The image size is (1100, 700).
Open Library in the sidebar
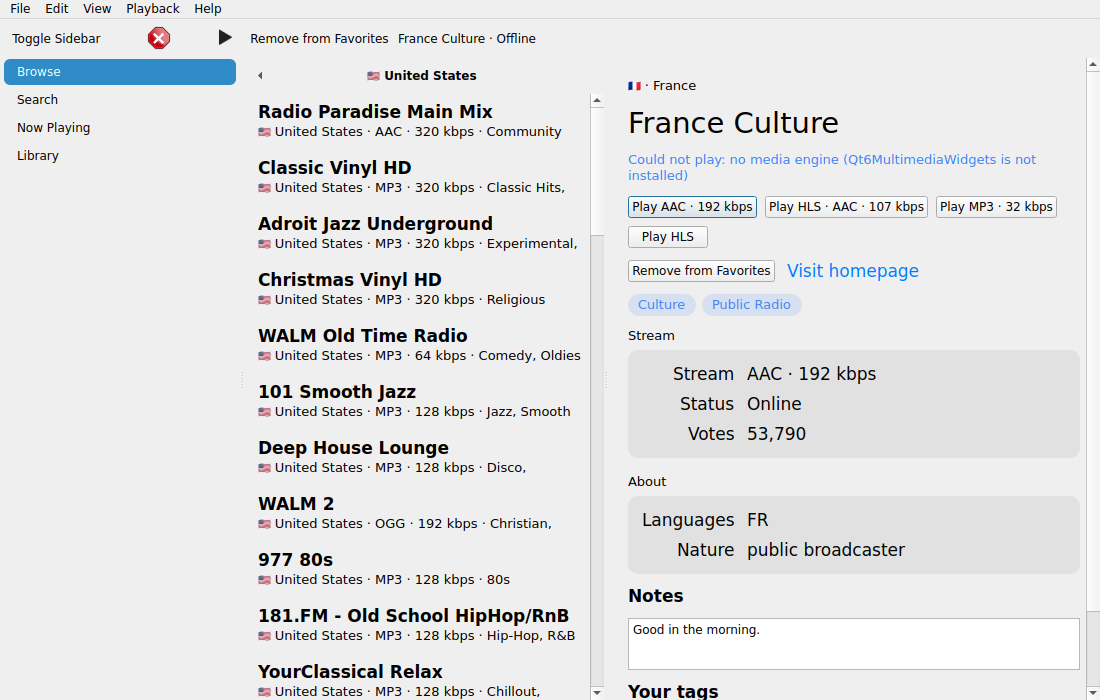coord(120,156)
